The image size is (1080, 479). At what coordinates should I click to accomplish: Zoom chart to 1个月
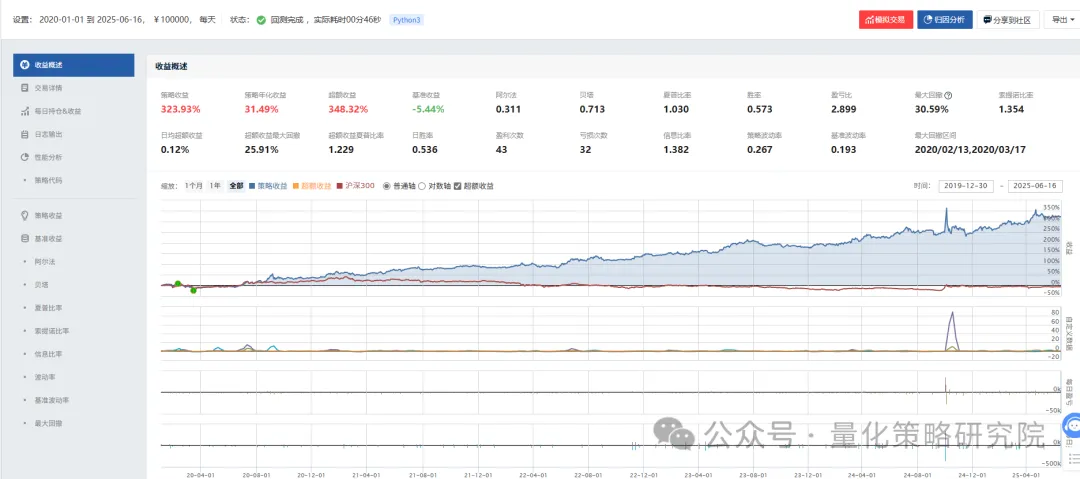(194, 186)
